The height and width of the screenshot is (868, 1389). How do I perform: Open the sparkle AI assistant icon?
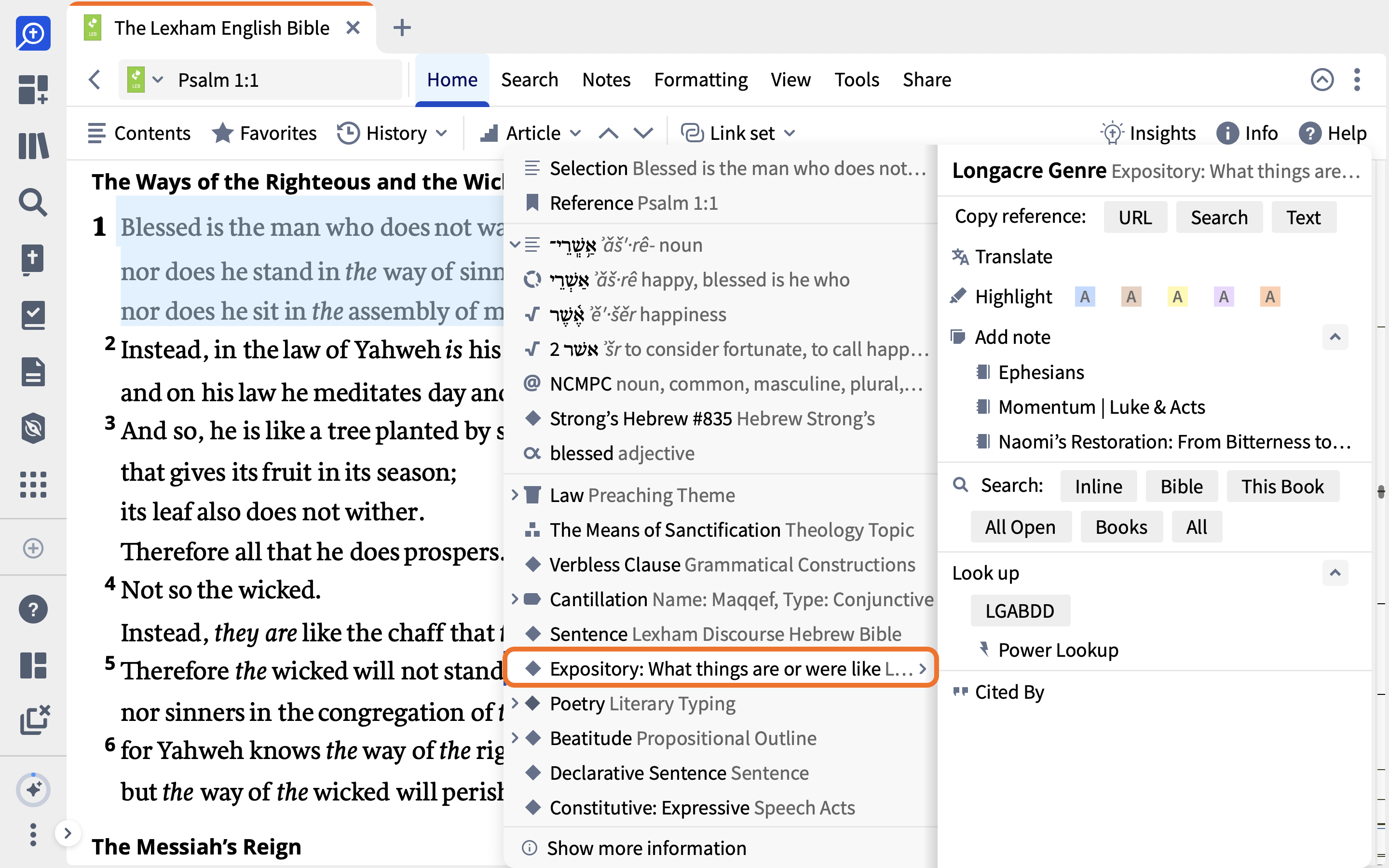[x=33, y=790]
